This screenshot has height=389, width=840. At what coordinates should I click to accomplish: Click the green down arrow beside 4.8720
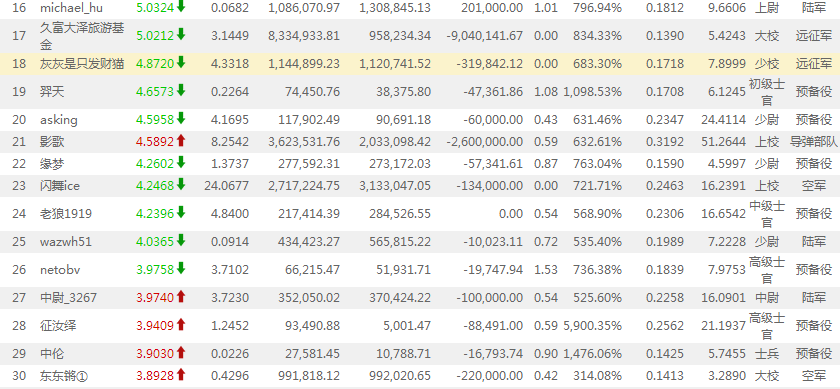click(x=181, y=63)
